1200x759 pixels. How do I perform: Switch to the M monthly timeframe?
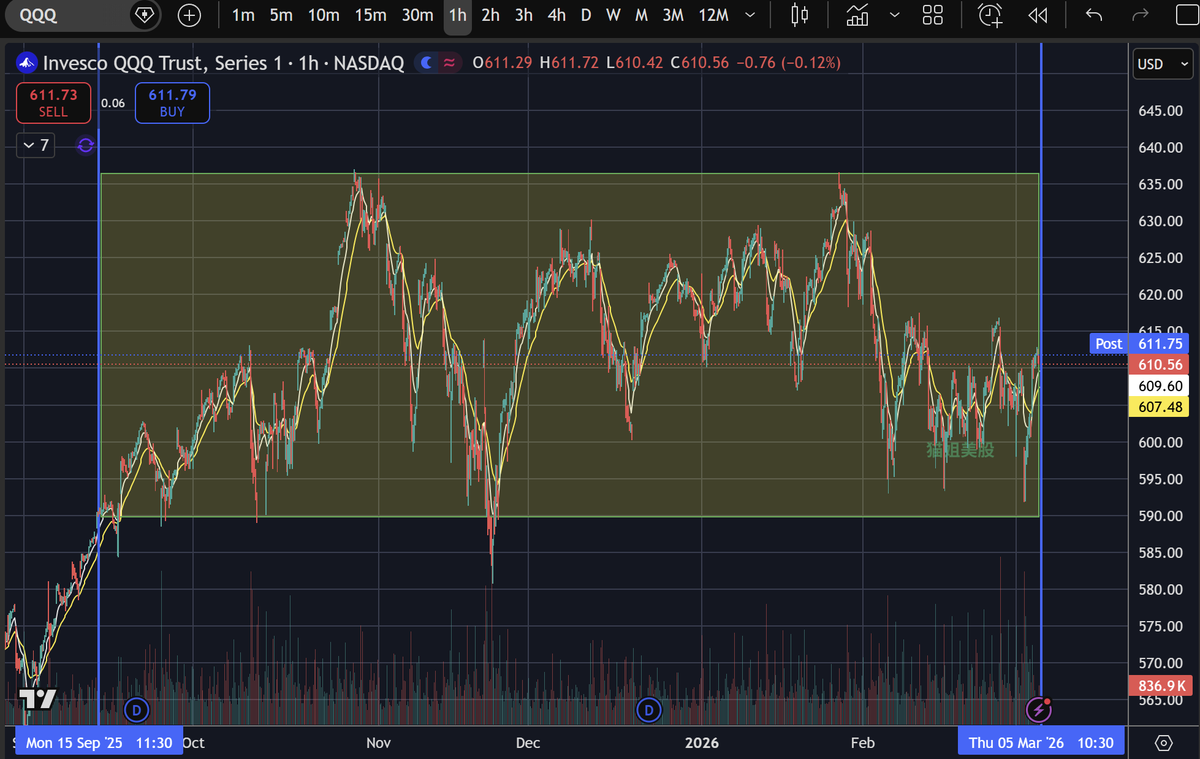click(641, 15)
